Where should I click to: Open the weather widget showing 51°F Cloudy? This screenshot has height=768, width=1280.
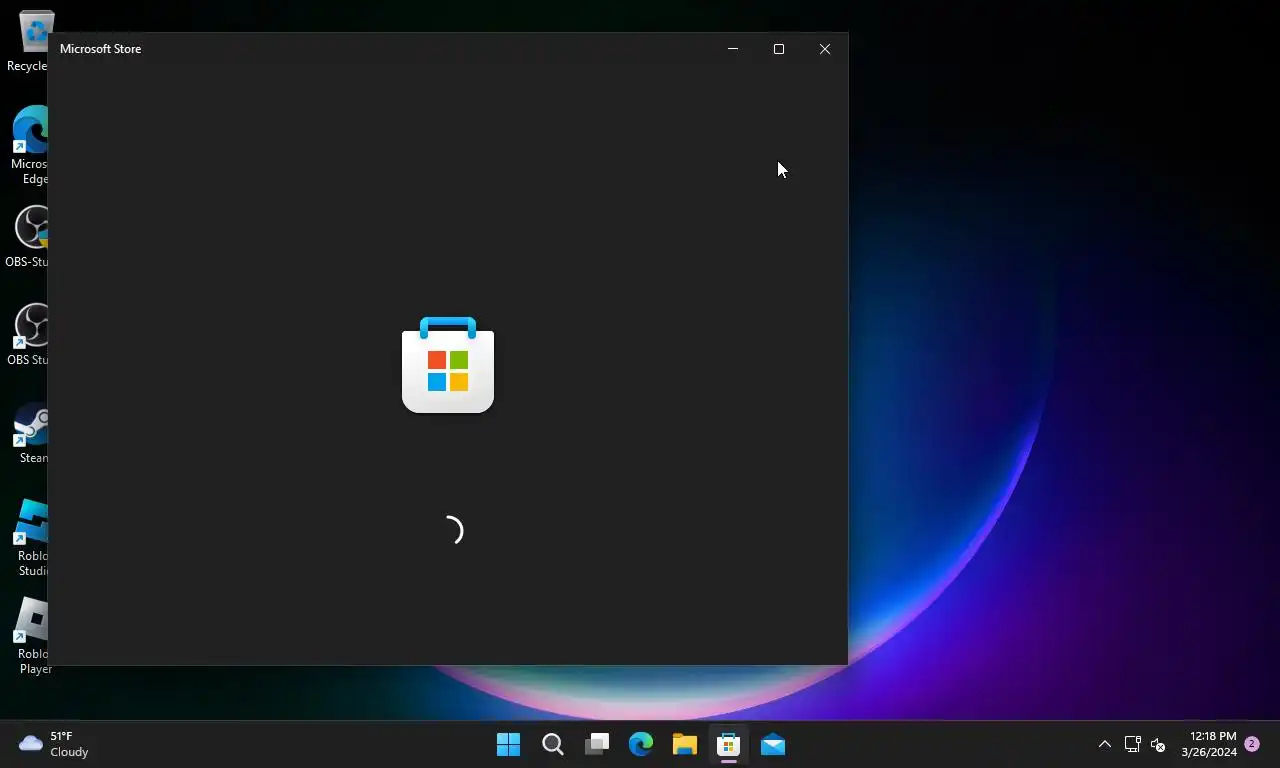tap(54, 744)
